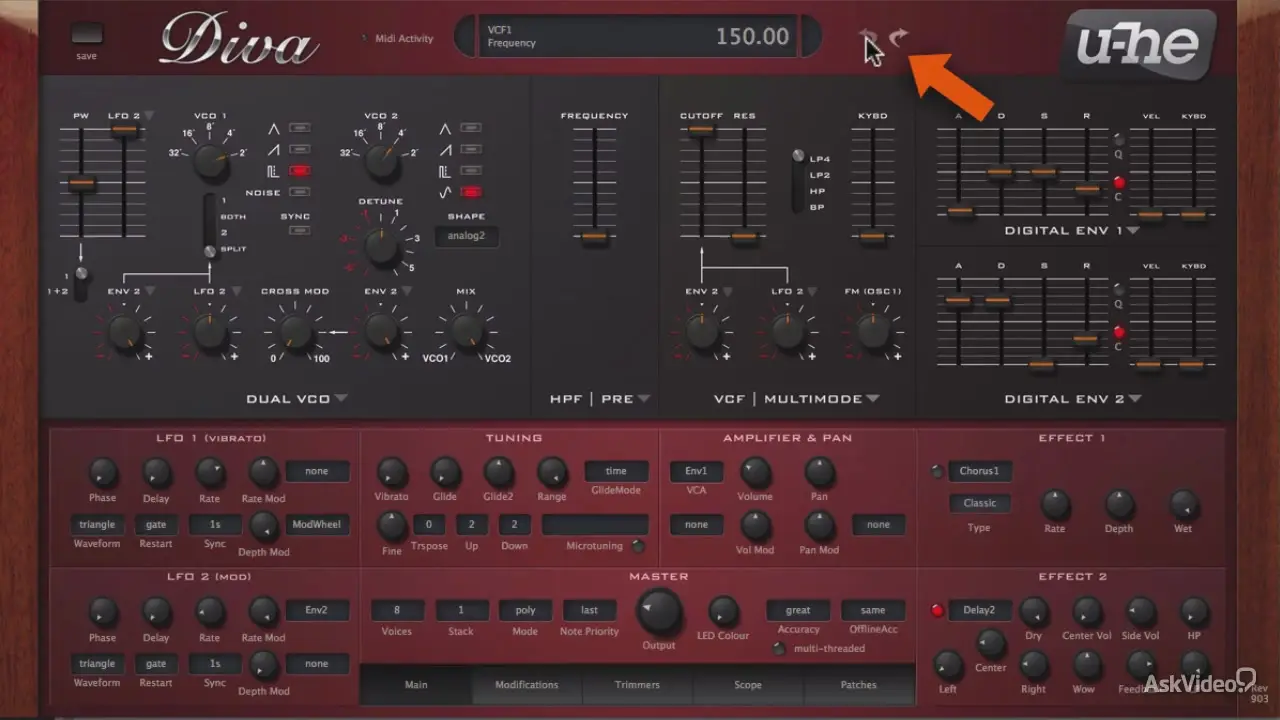The width and height of the screenshot is (1280, 720).
Task: Open VCF Multimode filter model dropdown
Action: (873, 398)
